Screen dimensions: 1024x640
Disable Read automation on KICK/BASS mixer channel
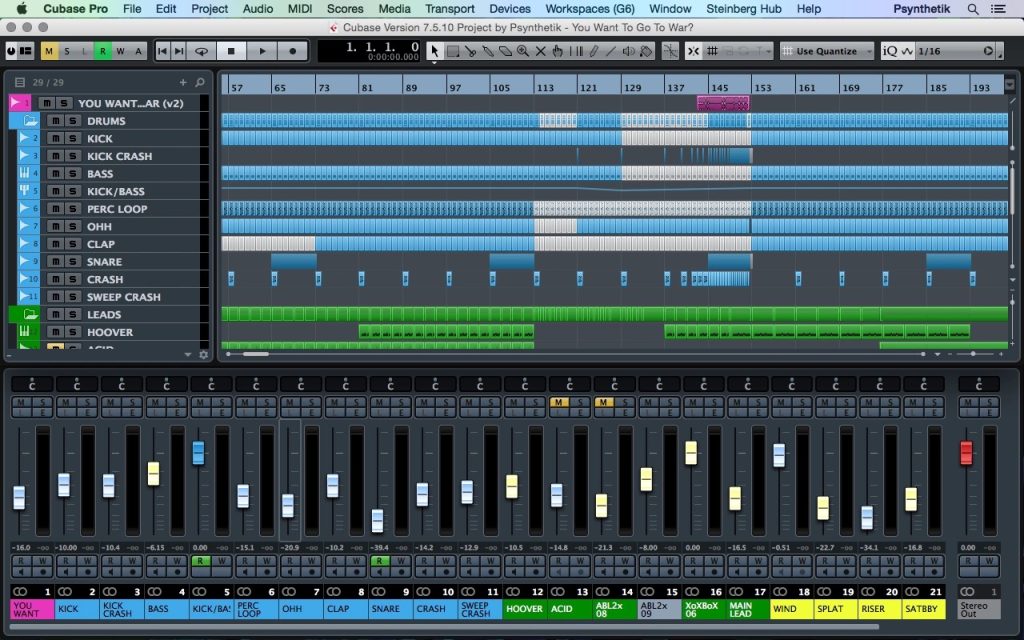pos(200,560)
